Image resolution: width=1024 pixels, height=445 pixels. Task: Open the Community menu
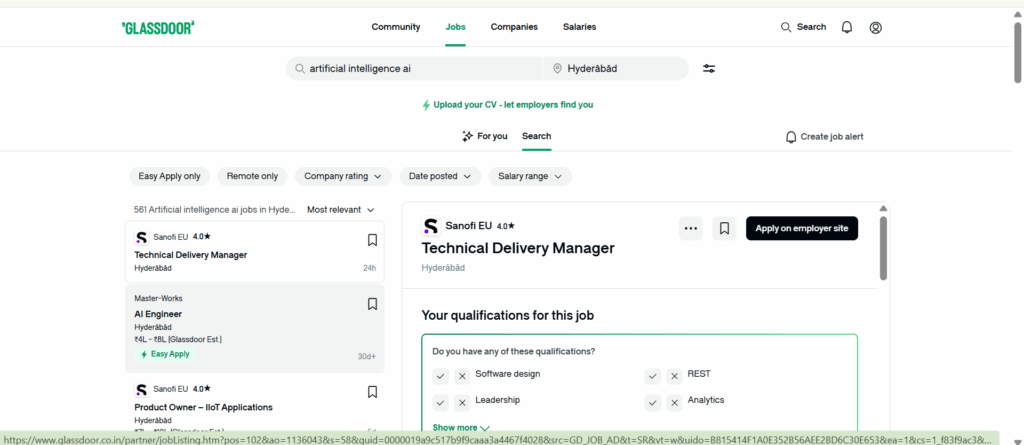[396, 27]
